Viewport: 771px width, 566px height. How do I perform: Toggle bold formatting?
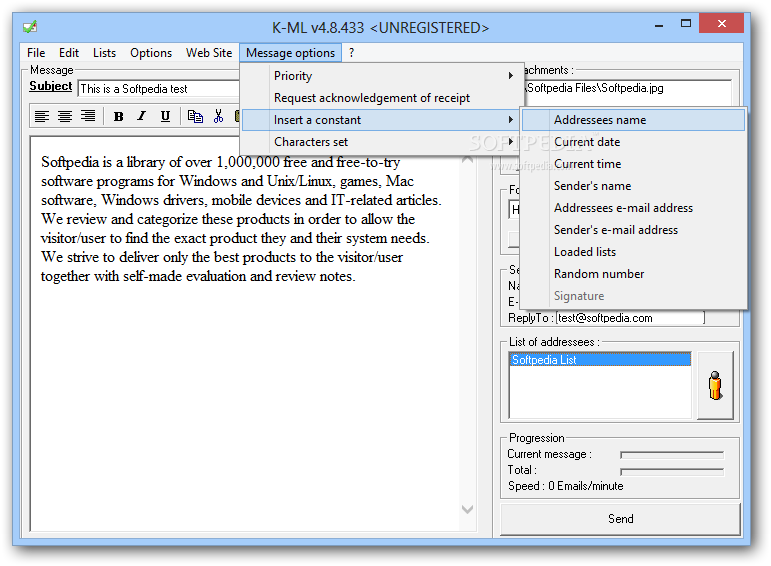point(118,117)
